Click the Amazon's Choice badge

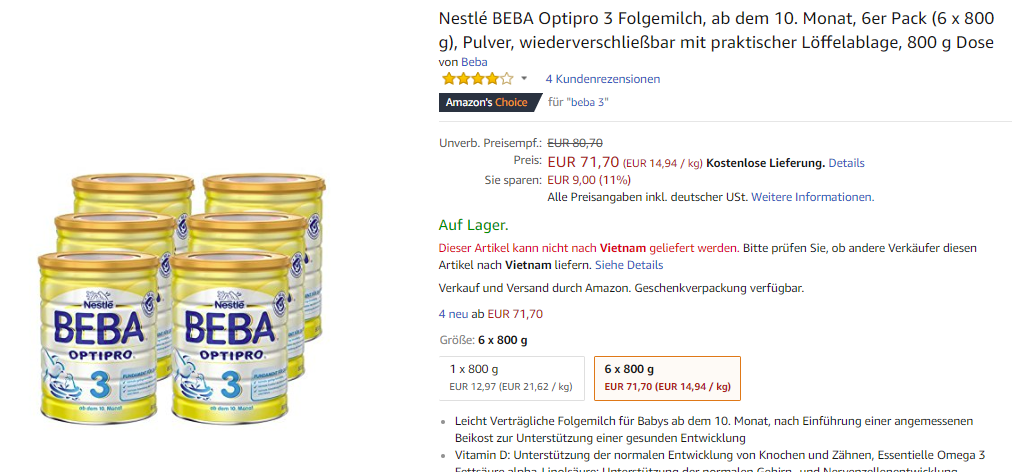(486, 102)
